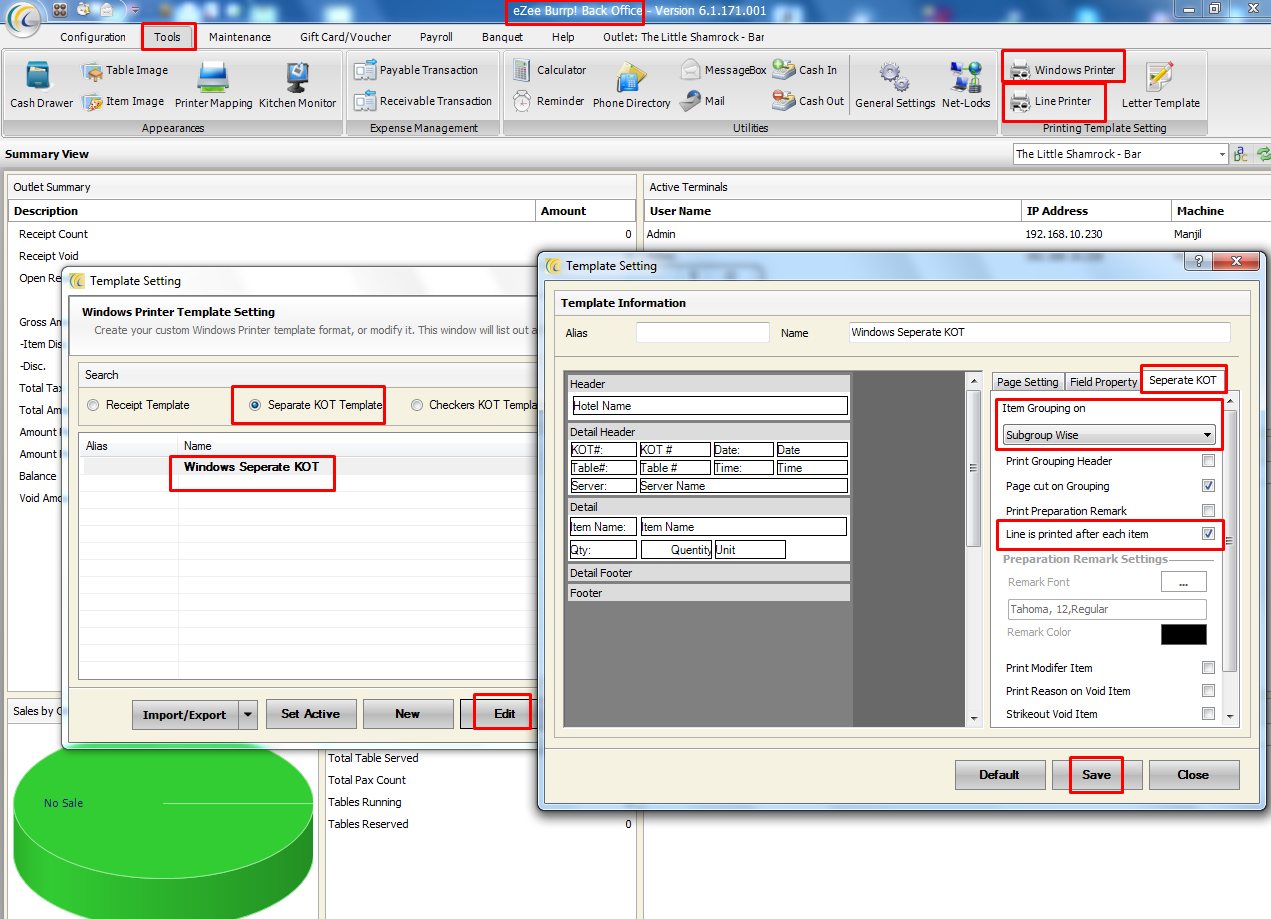The height and width of the screenshot is (919, 1271).
Task: Click the Save button
Action: [1096, 774]
